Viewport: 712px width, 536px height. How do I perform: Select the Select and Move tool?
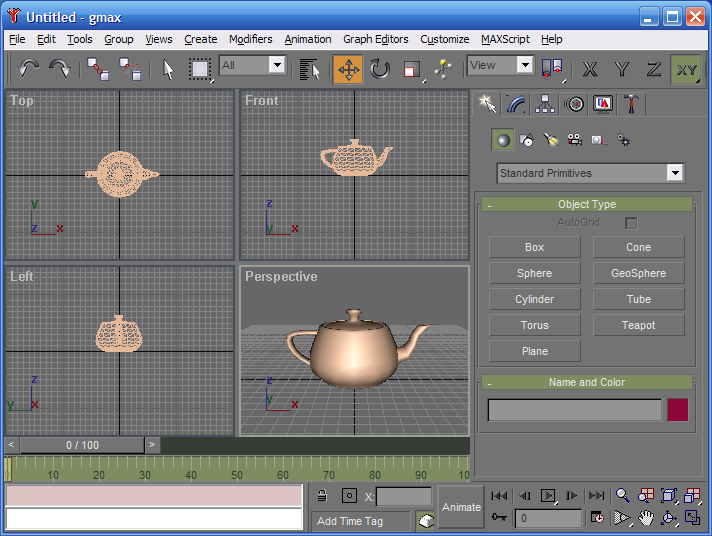point(348,69)
